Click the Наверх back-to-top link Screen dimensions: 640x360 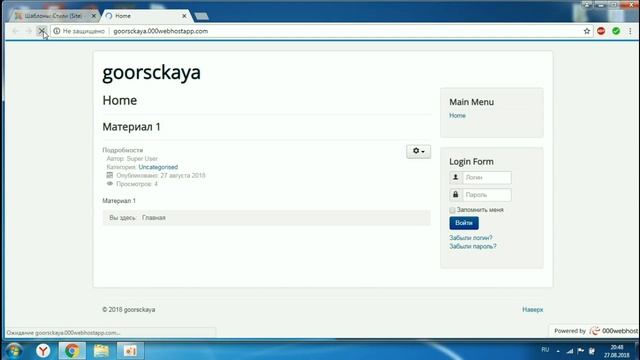coord(533,309)
